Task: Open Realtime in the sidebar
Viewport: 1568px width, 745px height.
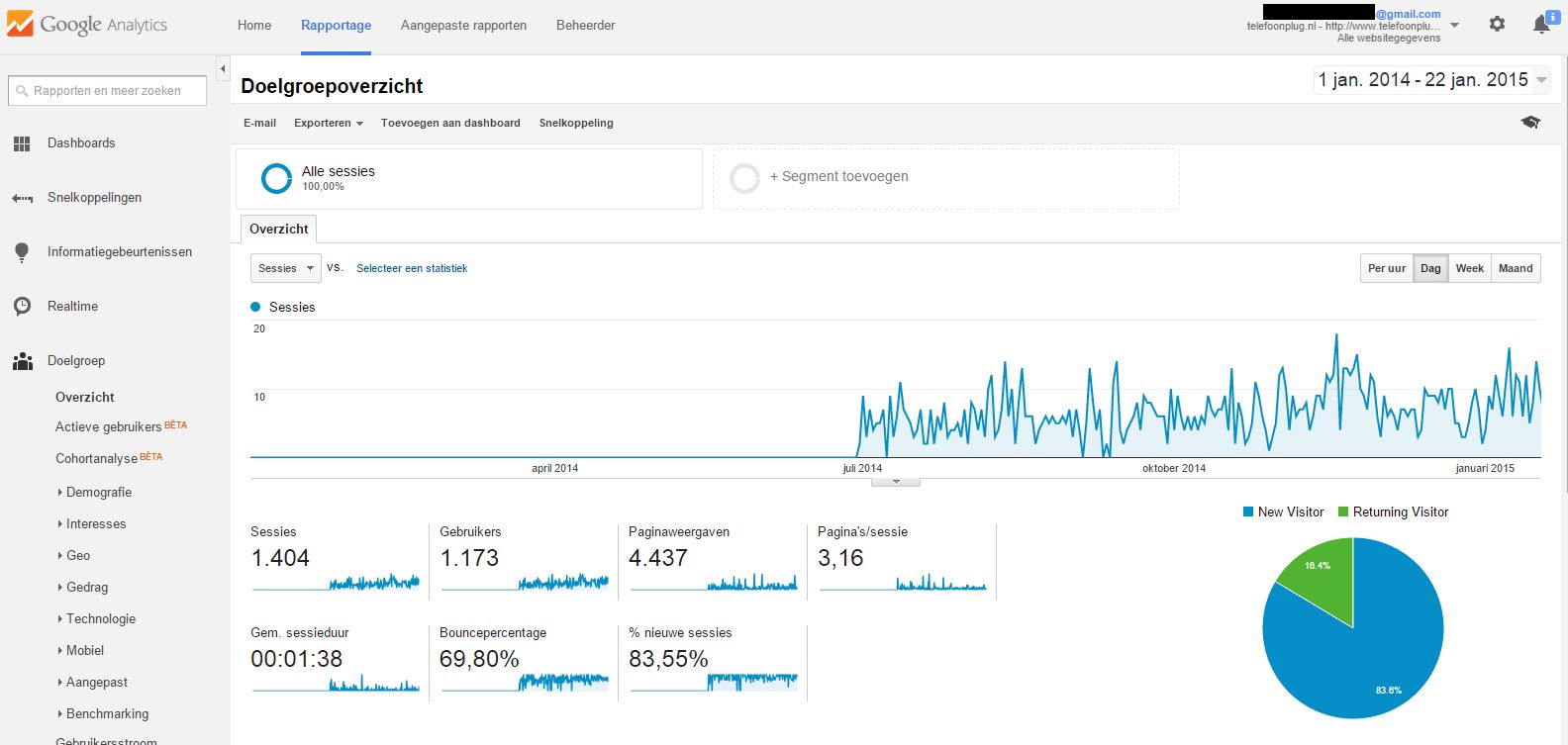Action: coord(72,307)
